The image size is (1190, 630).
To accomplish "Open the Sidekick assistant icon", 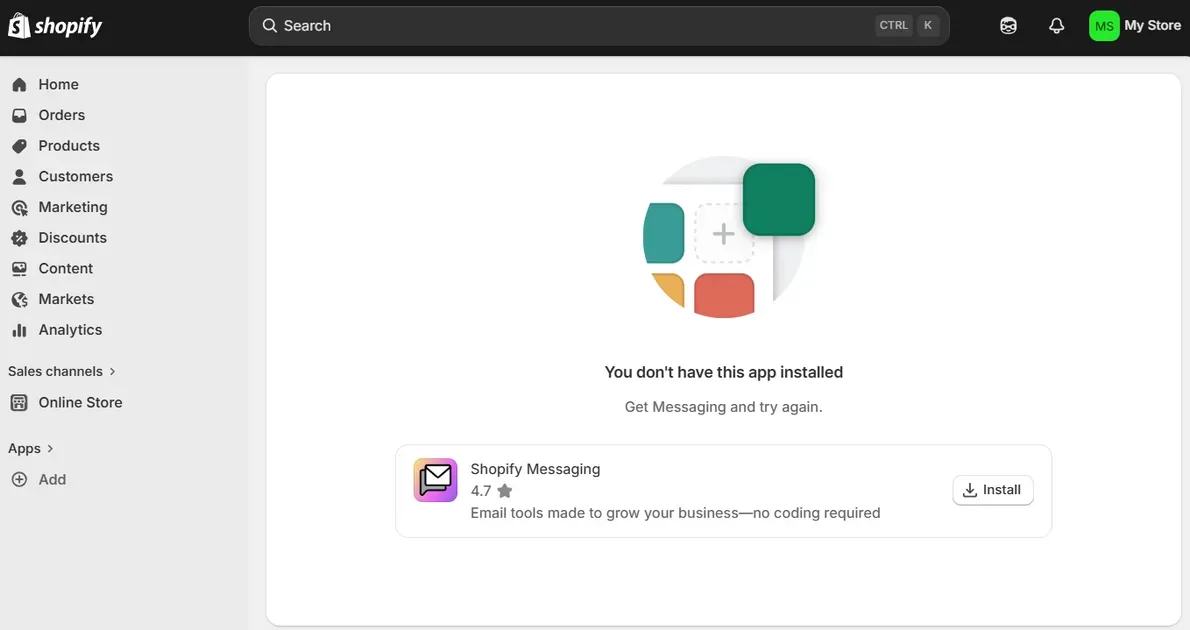I will coord(1008,26).
